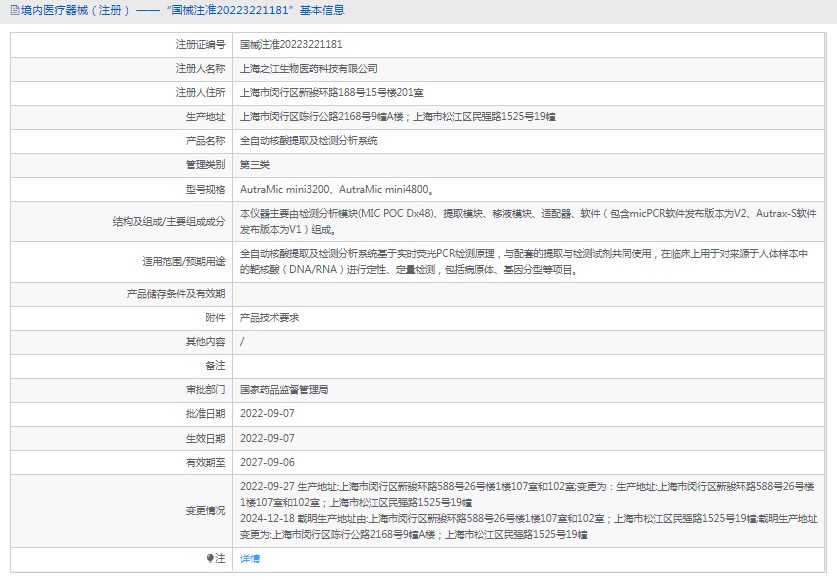
Task: Click the bullet icon beside 注 label
Action: point(210,558)
